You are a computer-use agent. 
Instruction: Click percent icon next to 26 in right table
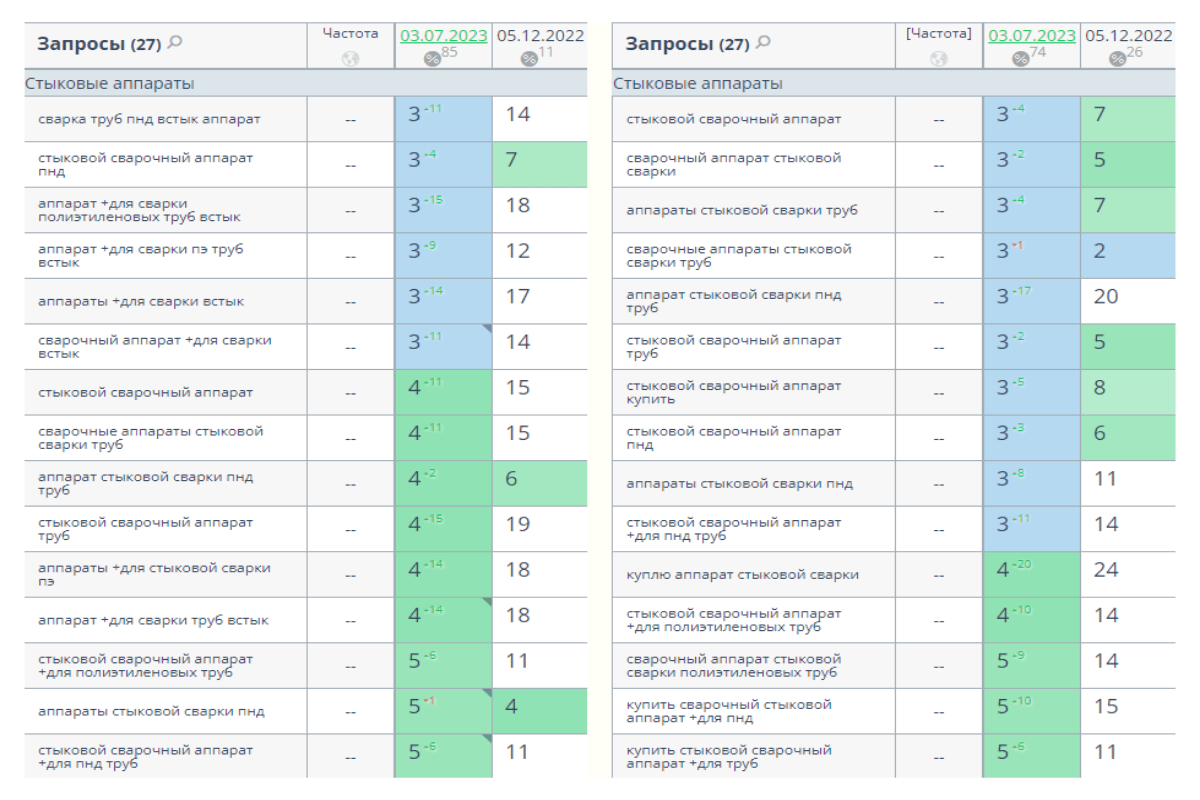[x=1118, y=59]
